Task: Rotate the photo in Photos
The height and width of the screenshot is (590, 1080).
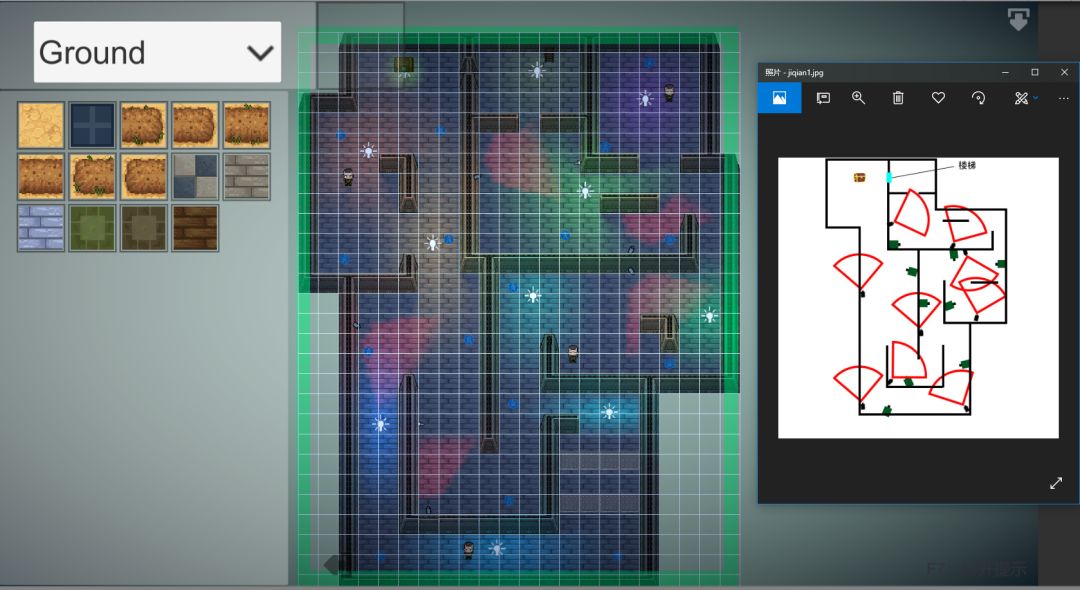Action: point(978,98)
